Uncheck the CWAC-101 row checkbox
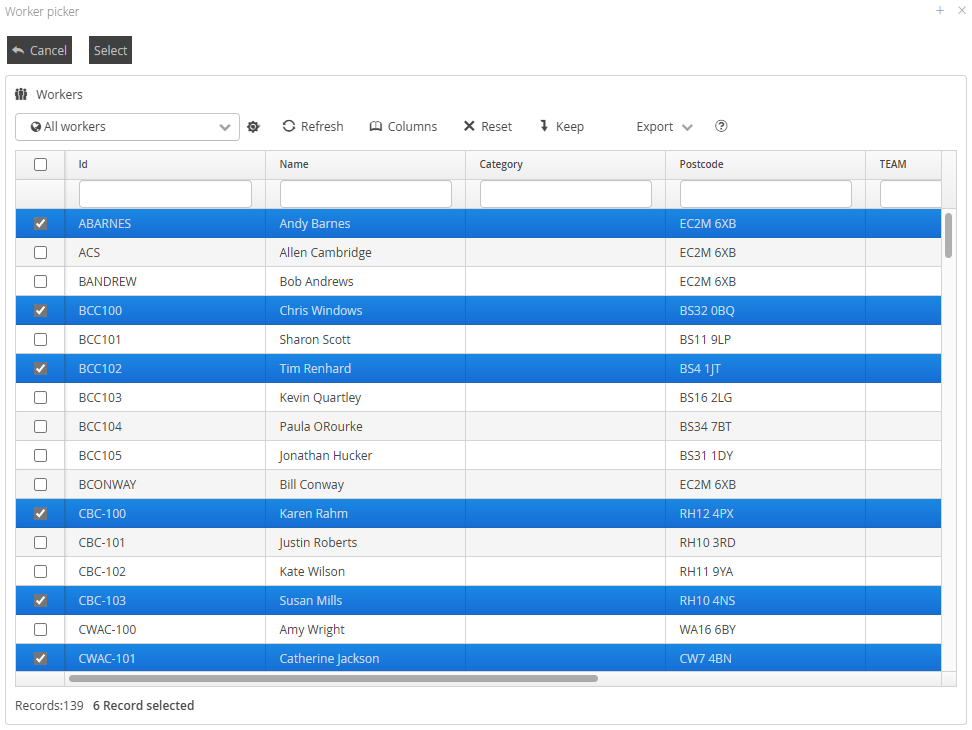 click(40, 658)
